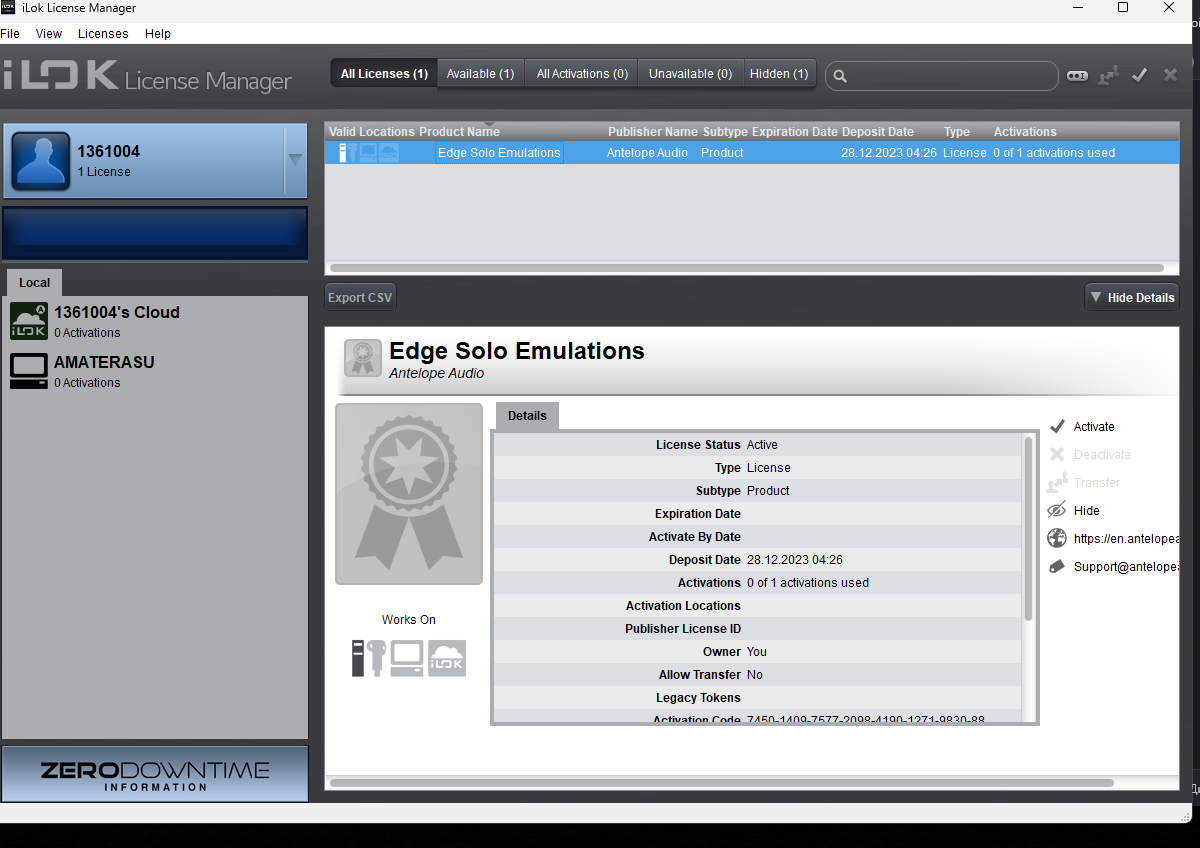
Task: Click the Export CSV button
Action: tap(360, 297)
